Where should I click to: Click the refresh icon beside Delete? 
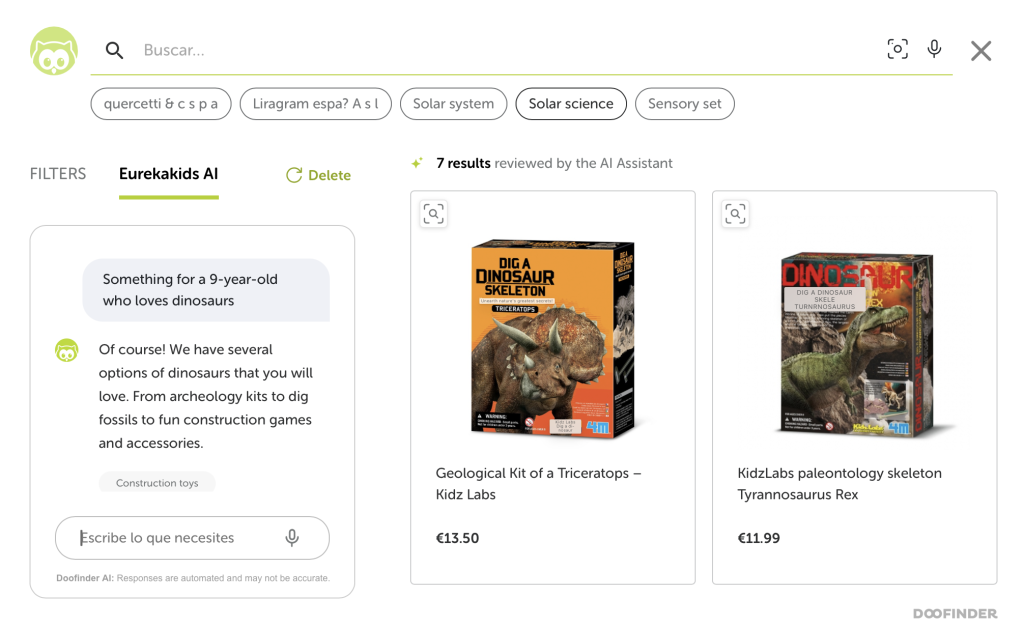(x=294, y=175)
